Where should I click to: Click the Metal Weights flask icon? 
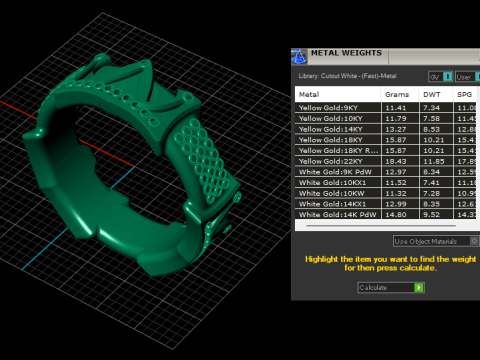[x=299, y=56]
